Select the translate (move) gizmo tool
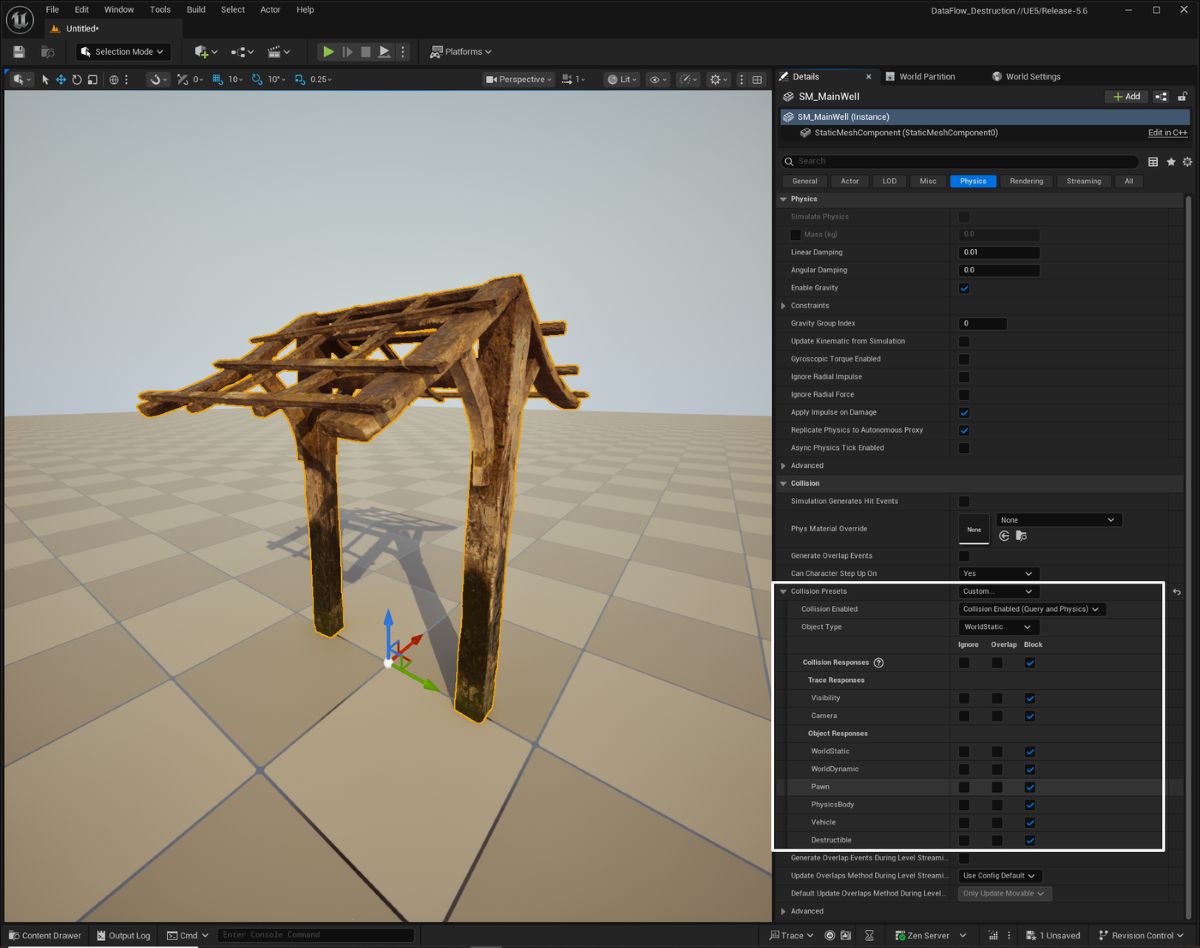Screen dimensions: 1200x948 61,80
